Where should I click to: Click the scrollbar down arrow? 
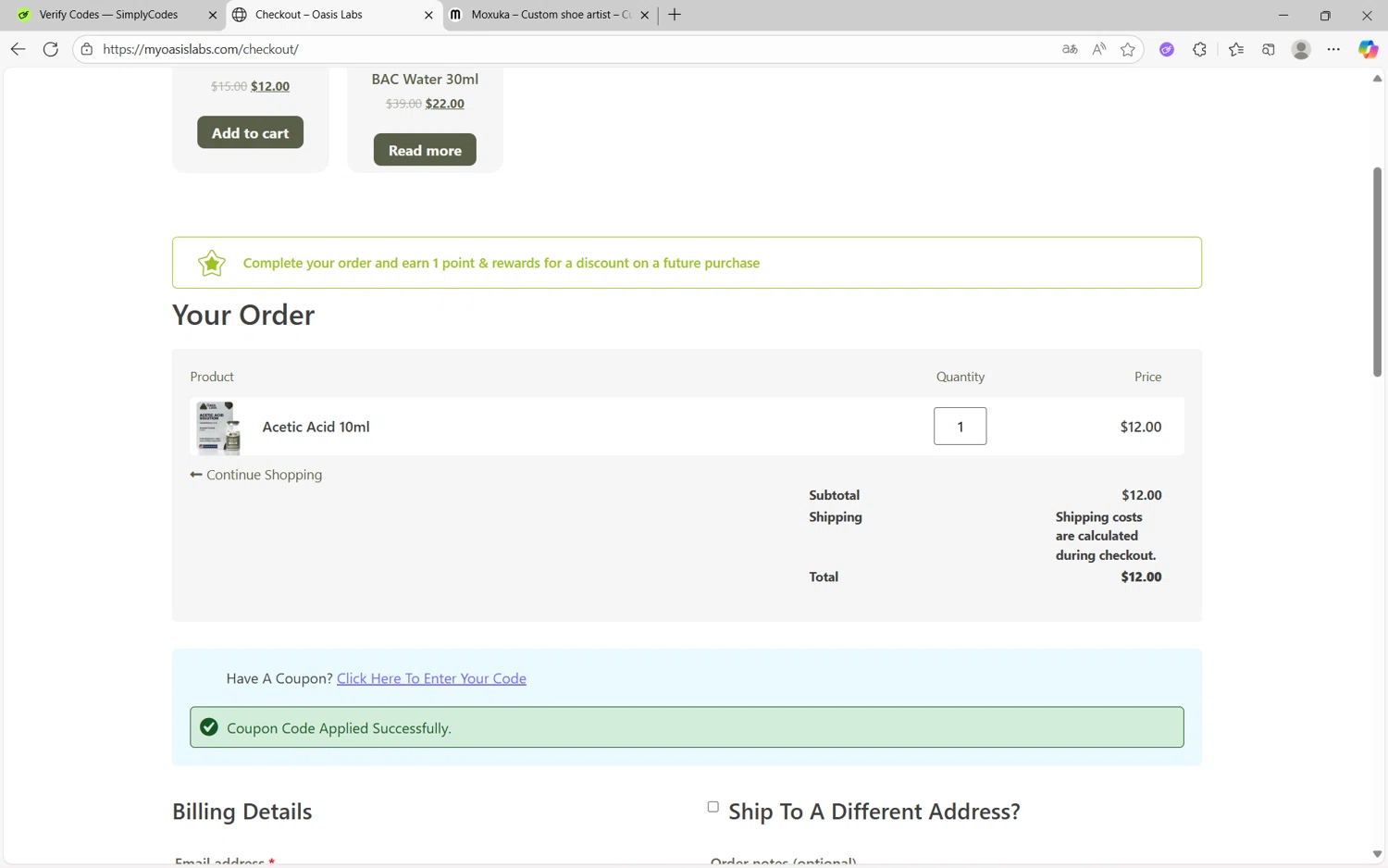coord(1377,854)
